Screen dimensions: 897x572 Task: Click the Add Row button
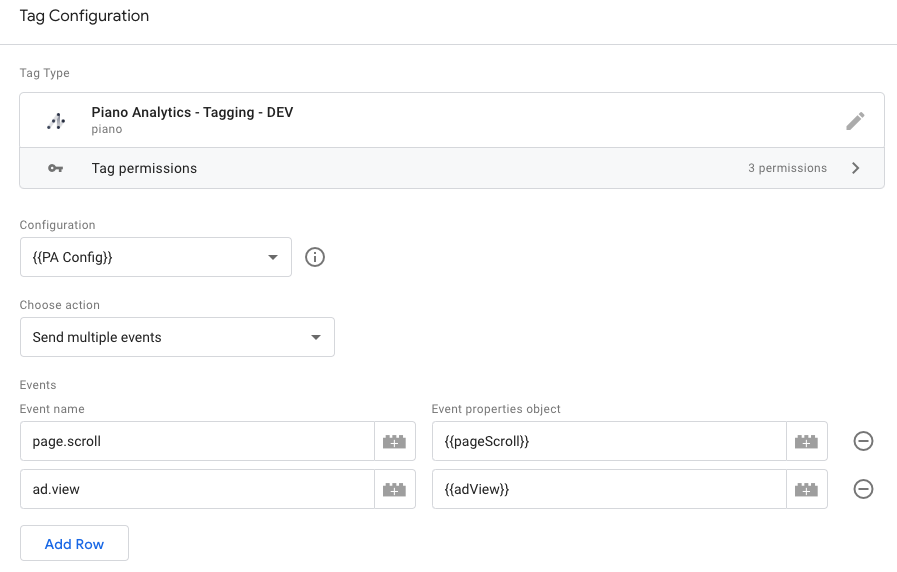74,544
